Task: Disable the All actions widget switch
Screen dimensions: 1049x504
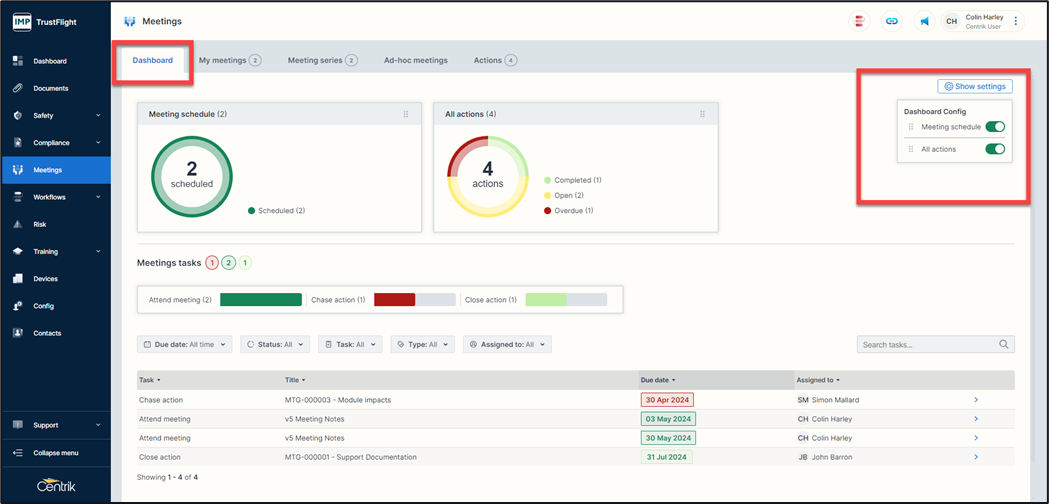Action: [x=994, y=149]
